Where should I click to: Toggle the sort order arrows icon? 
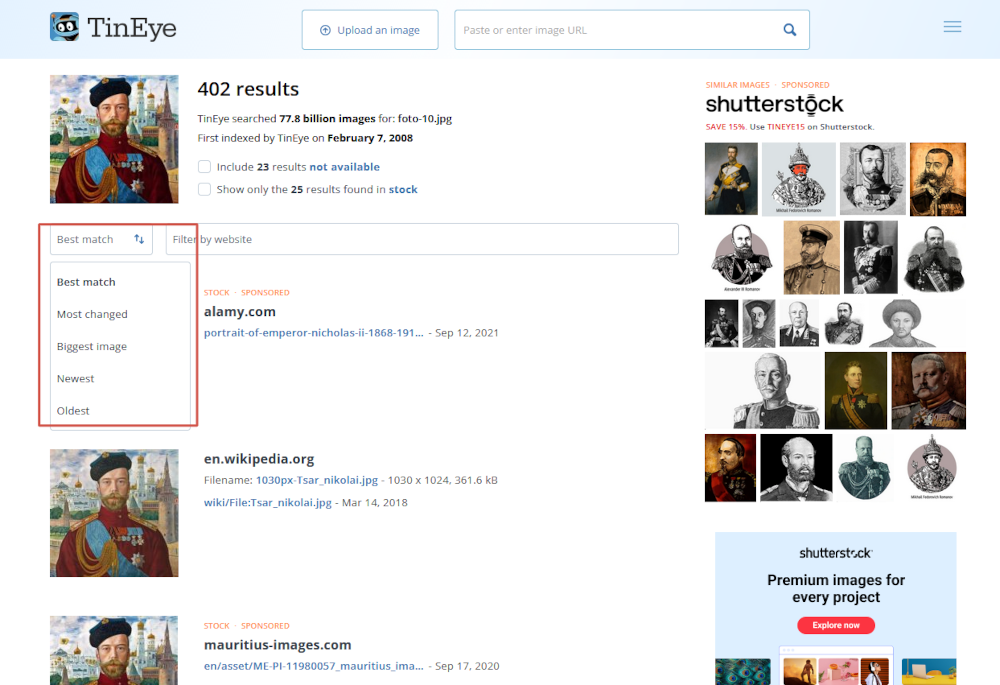(x=139, y=239)
